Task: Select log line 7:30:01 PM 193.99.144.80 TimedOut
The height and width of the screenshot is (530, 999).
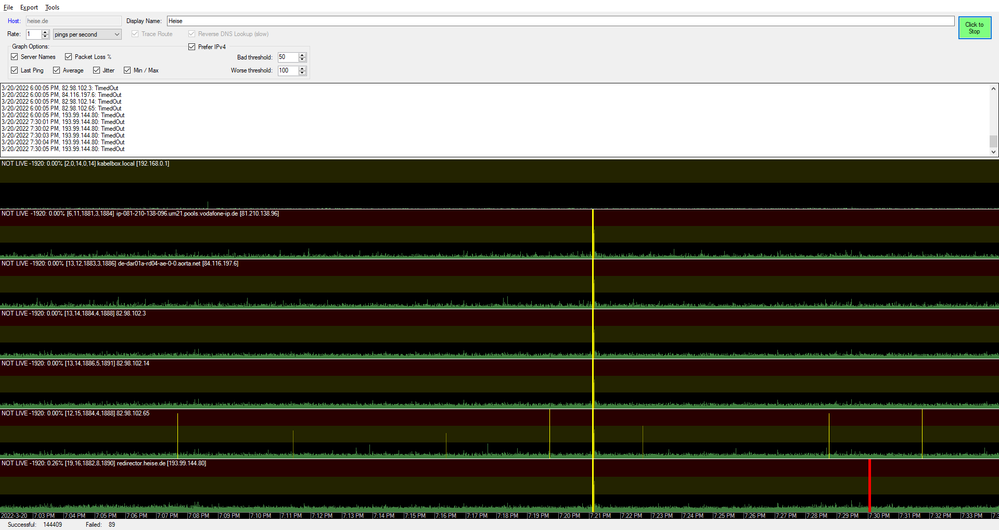Action: (63, 122)
